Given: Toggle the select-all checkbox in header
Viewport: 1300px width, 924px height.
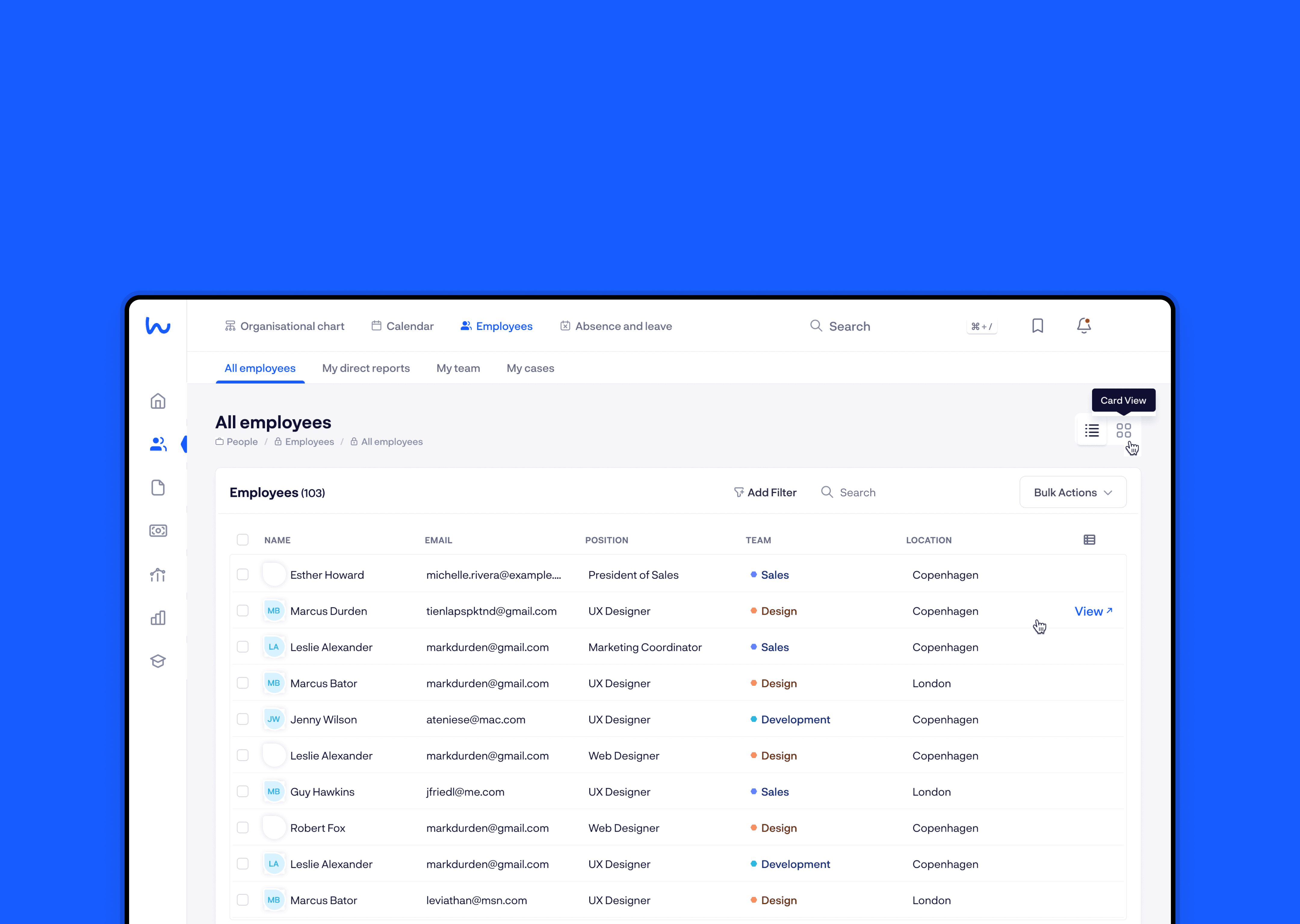Looking at the screenshot, I should (243, 539).
